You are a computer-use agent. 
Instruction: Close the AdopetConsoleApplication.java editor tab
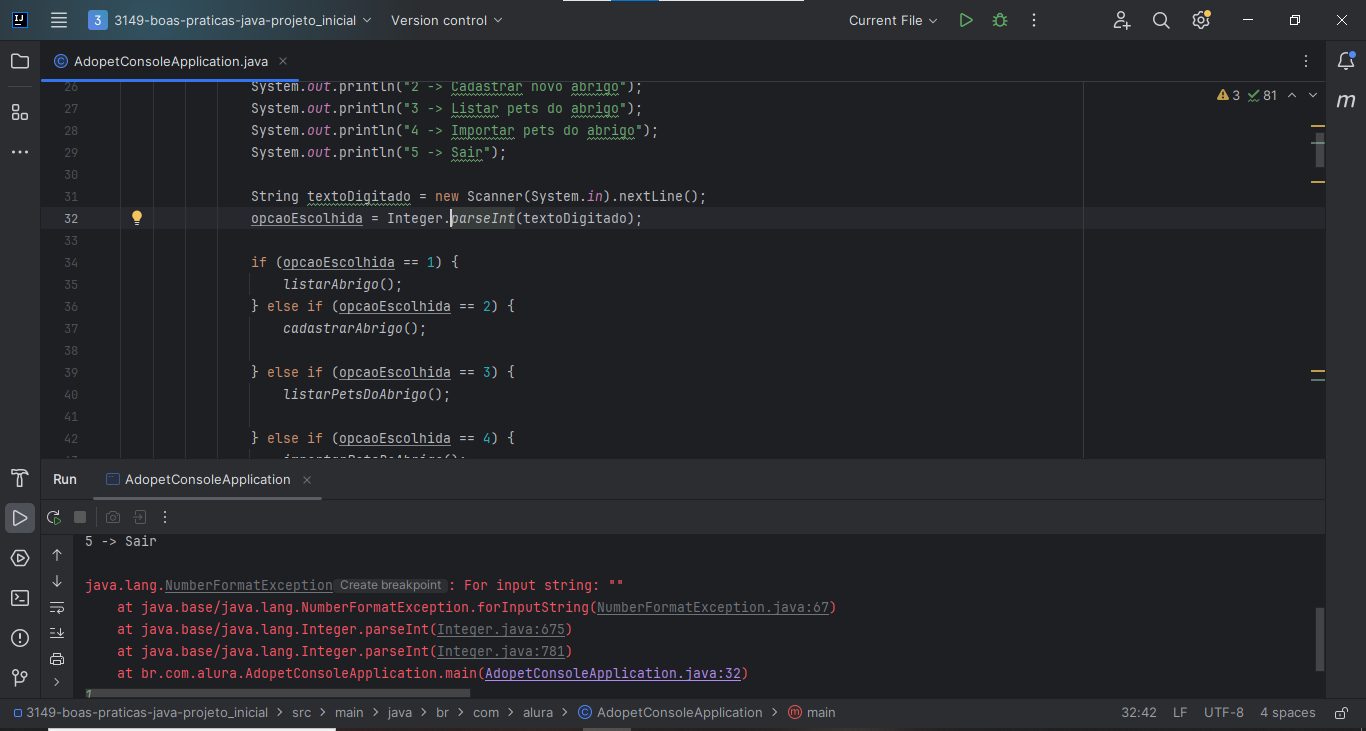[x=282, y=61]
